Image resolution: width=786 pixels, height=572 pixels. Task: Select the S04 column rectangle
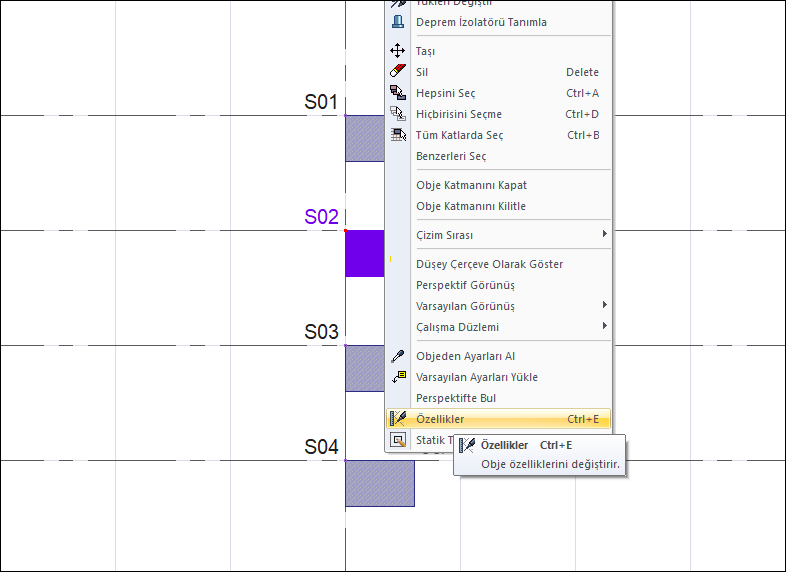[x=380, y=483]
